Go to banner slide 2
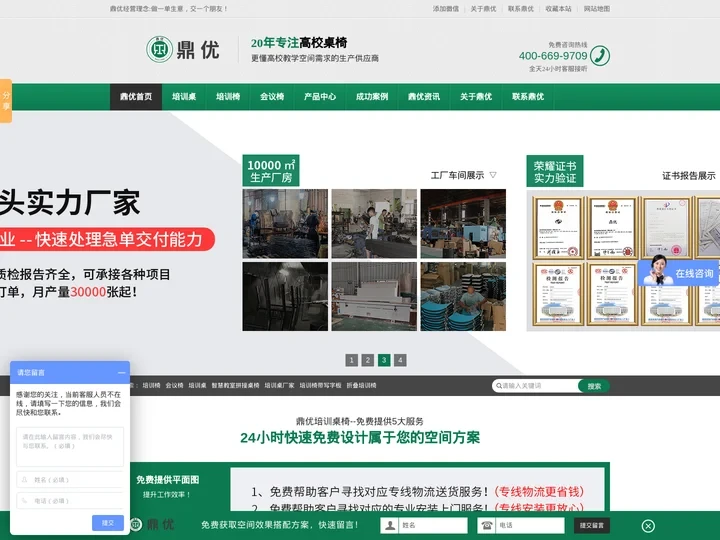Viewport: 720px width, 540px height. pos(367,360)
